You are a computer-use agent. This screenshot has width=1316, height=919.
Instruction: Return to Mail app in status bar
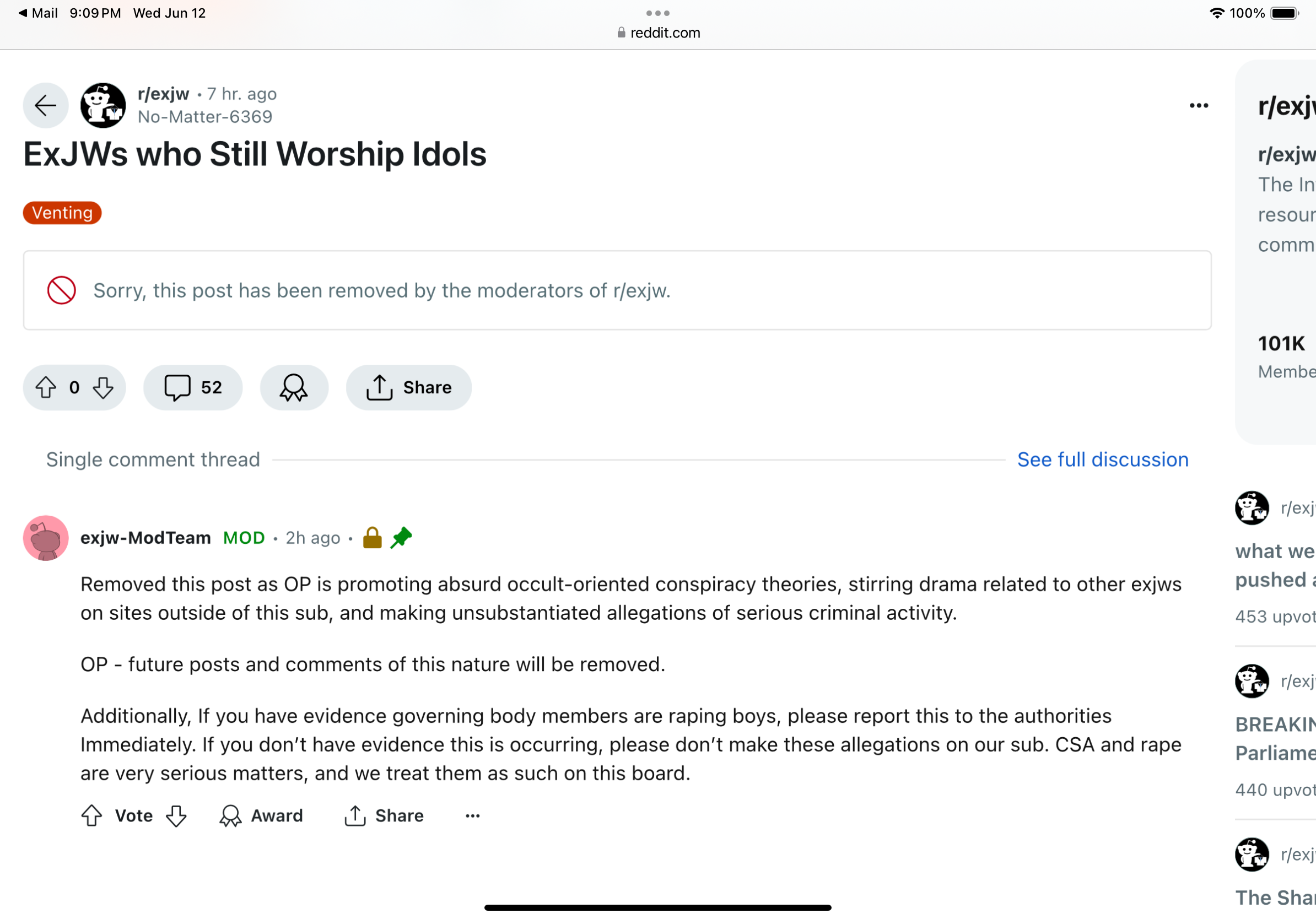(38, 13)
